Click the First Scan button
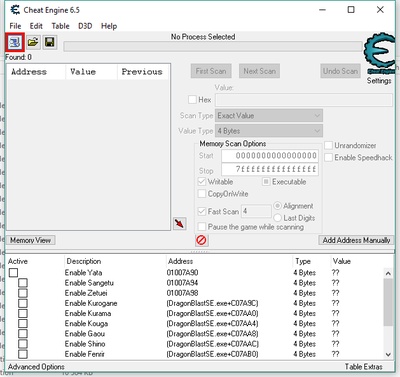 click(211, 71)
